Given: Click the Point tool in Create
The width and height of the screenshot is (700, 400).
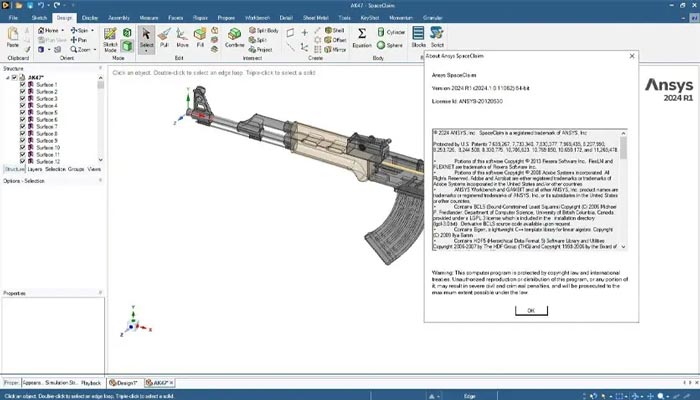Looking at the screenshot, I should point(304,32).
